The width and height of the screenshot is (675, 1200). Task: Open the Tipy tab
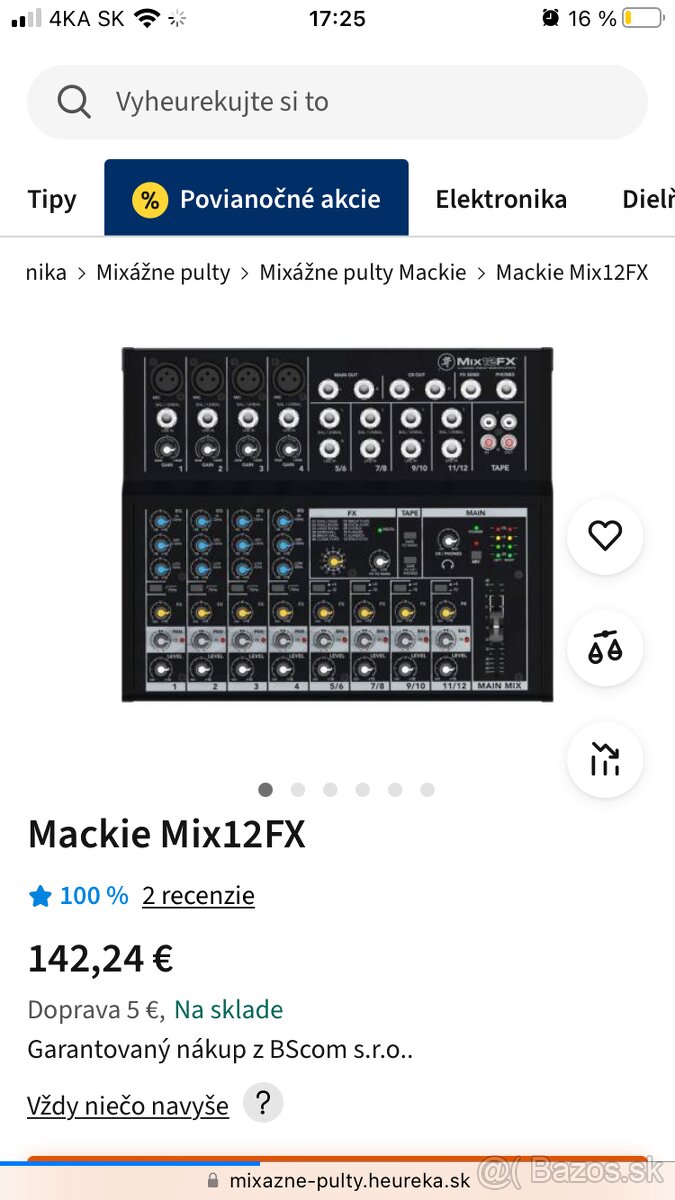(x=52, y=199)
